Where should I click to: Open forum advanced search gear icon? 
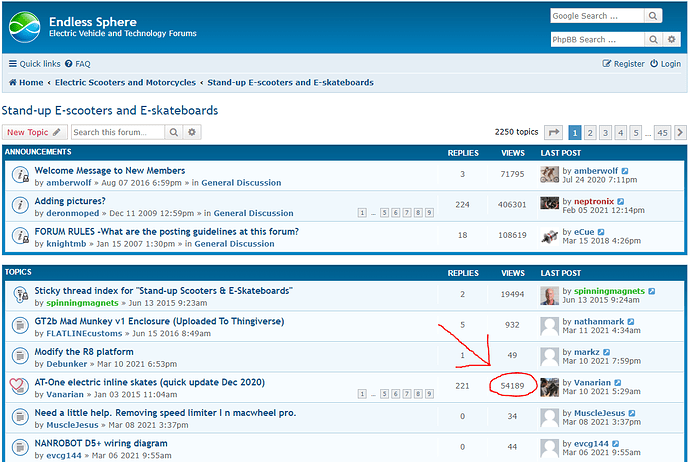coord(192,132)
